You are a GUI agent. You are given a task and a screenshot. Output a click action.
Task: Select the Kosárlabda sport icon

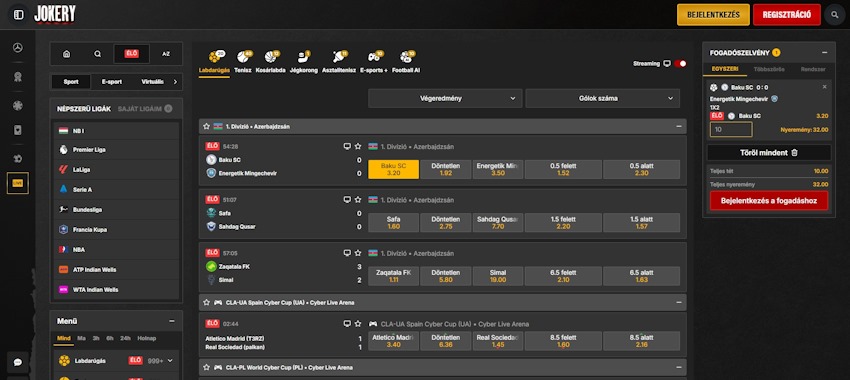click(271, 61)
